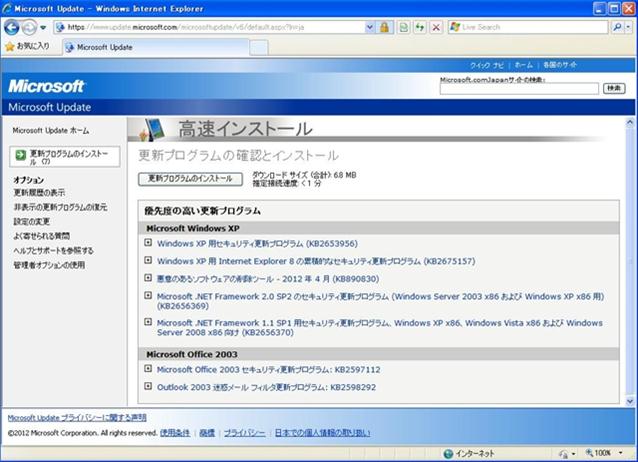Screen dimensions: 638x462
Task: Click scrollbar down arrow in update list
Action: pos(630,401)
